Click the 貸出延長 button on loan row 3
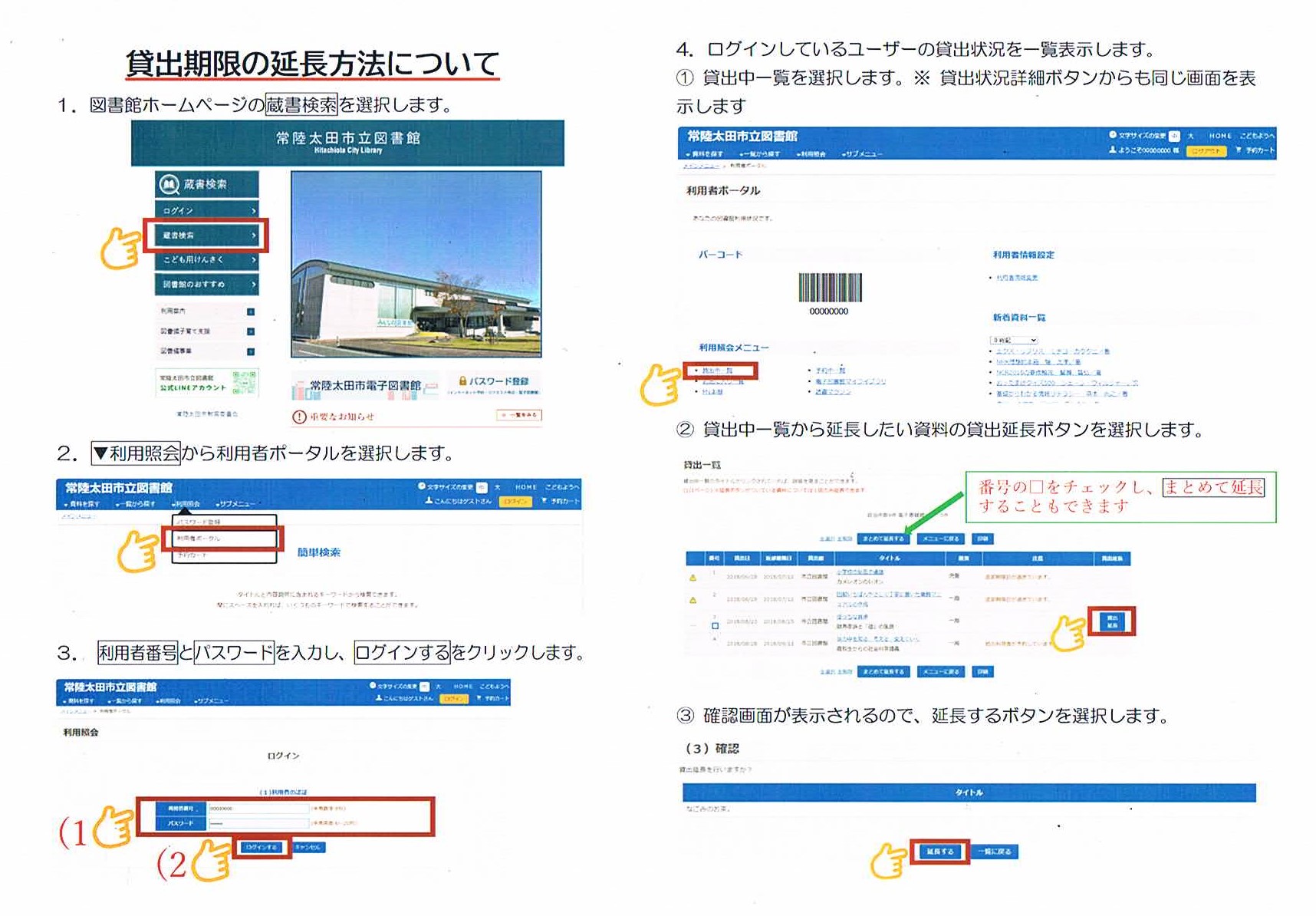The width and height of the screenshot is (1316, 916). tap(1111, 621)
